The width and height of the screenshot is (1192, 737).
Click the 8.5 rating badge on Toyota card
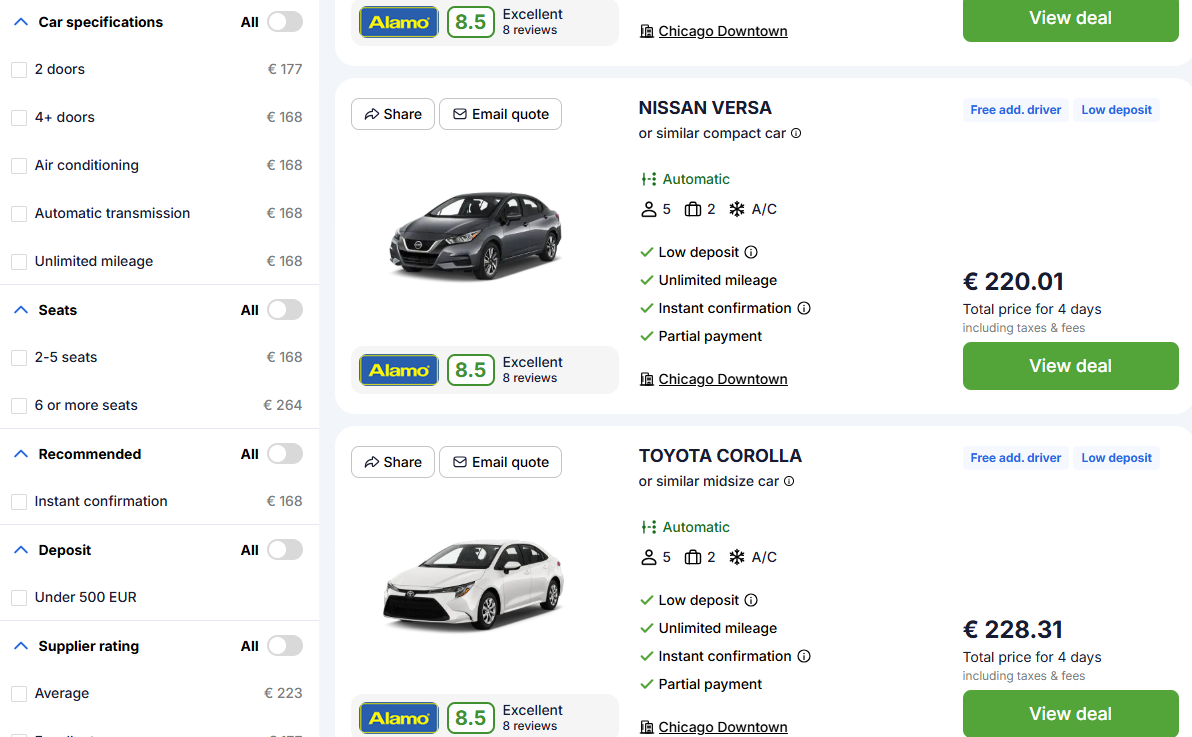[x=471, y=718]
